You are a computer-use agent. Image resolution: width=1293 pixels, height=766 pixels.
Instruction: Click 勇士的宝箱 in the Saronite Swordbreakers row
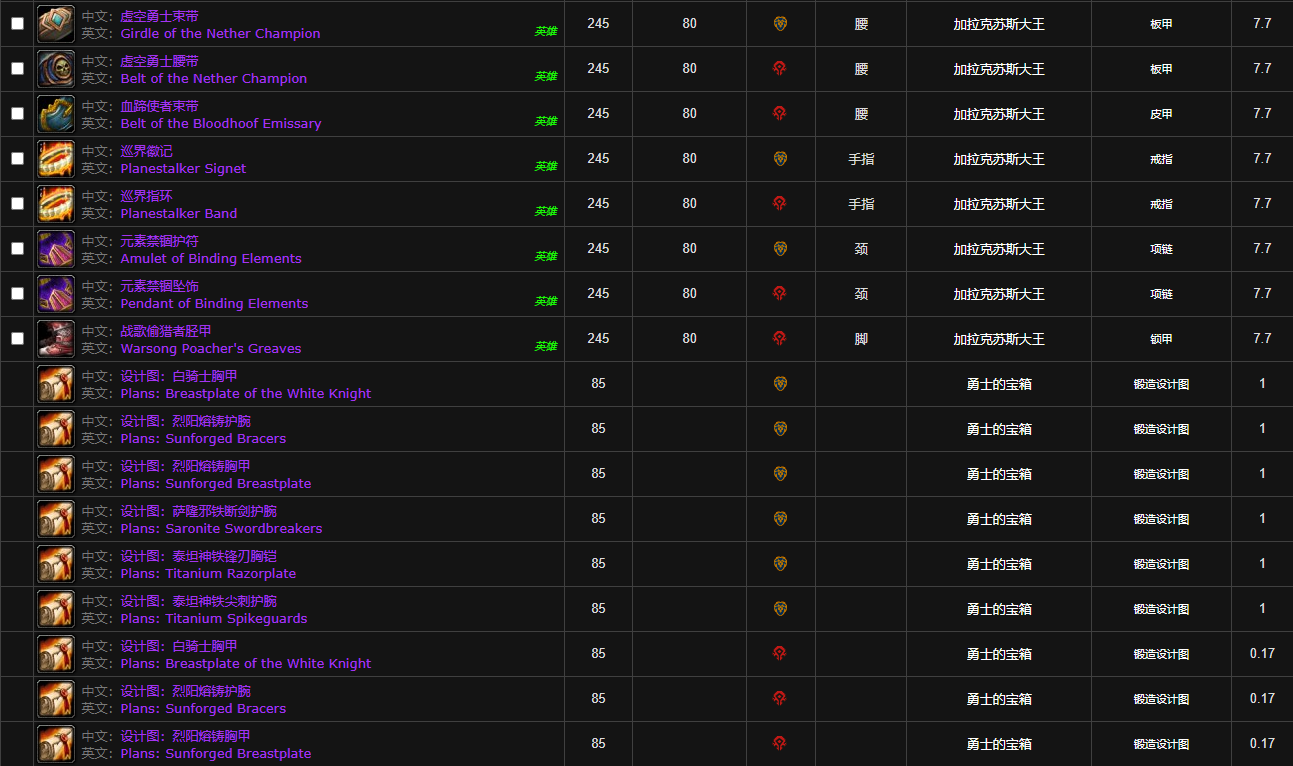point(998,519)
